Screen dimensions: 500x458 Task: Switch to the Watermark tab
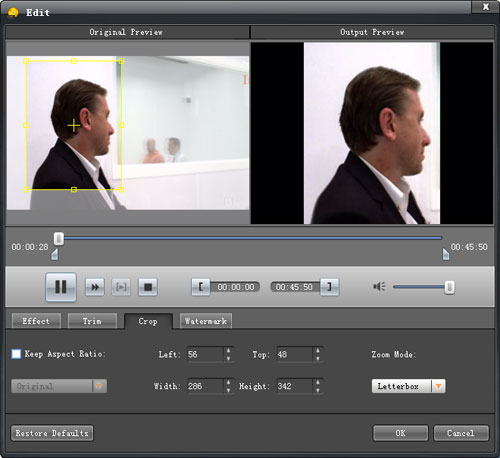pyautogui.click(x=206, y=321)
